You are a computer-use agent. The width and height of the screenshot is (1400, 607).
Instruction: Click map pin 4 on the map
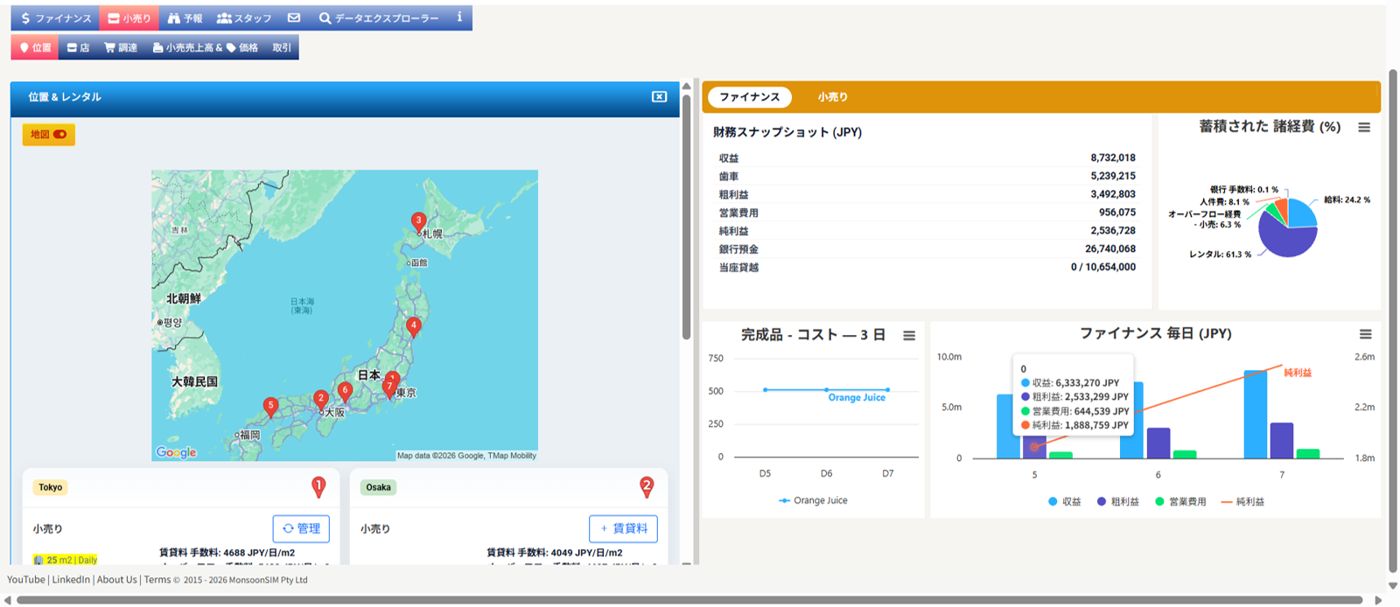[x=413, y=326]
